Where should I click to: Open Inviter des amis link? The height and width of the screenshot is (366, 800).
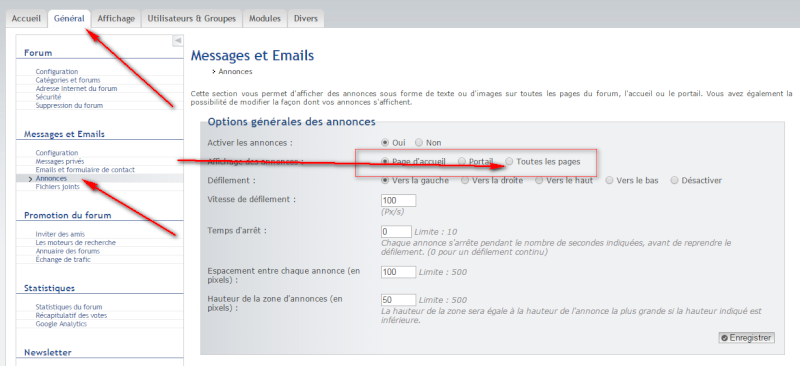pyautogui.click(x=60, y=234)
